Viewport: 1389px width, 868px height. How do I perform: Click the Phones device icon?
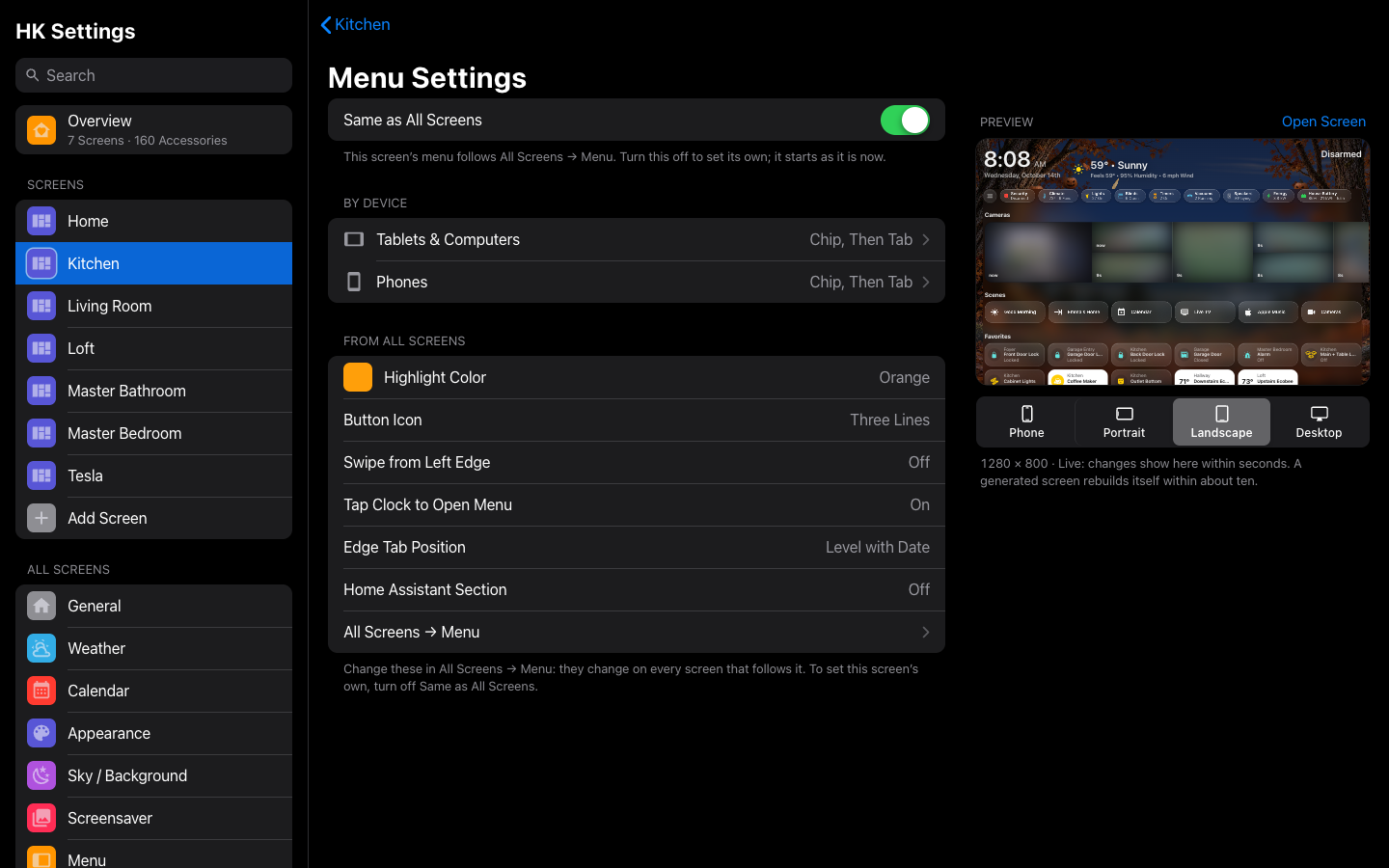(354, 282)
